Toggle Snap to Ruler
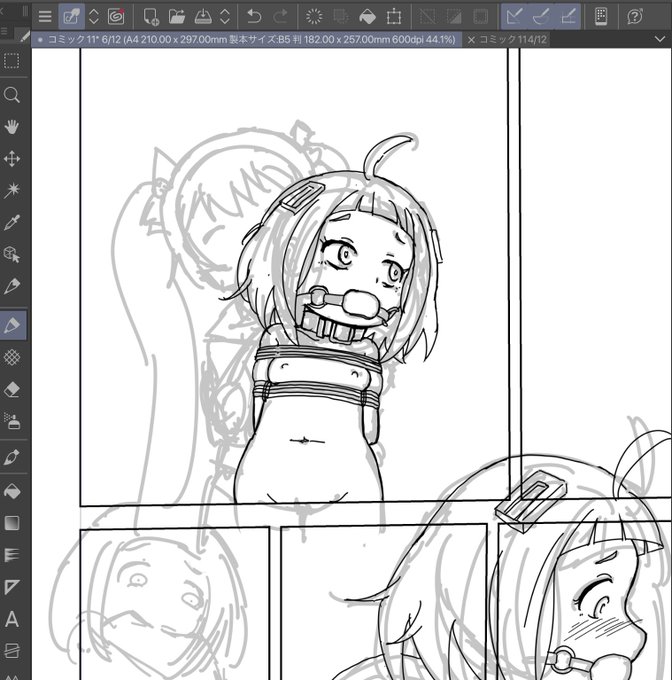 click(514, 16)
